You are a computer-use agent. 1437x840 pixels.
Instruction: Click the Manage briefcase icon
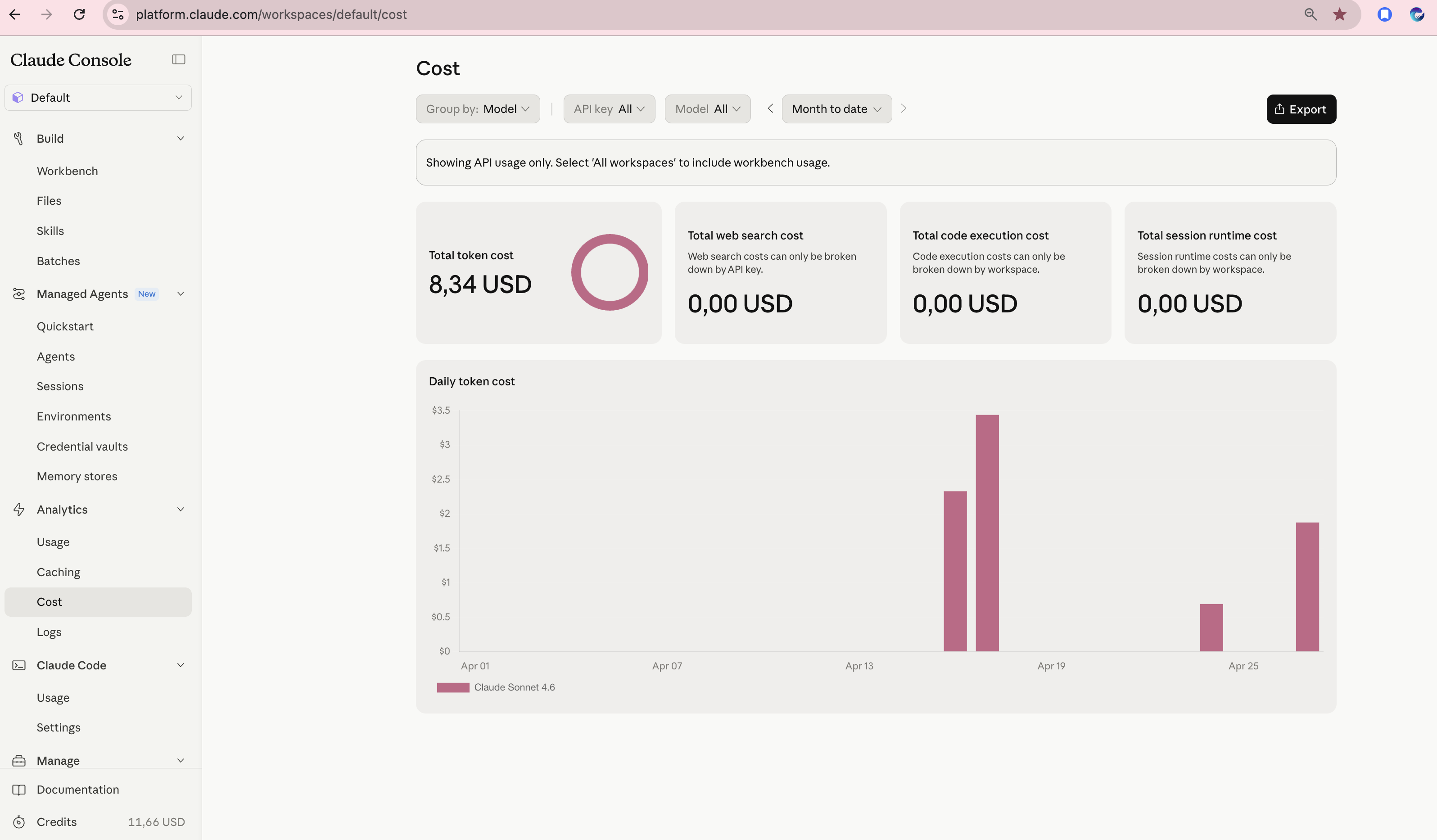click(x=19, y=760)
